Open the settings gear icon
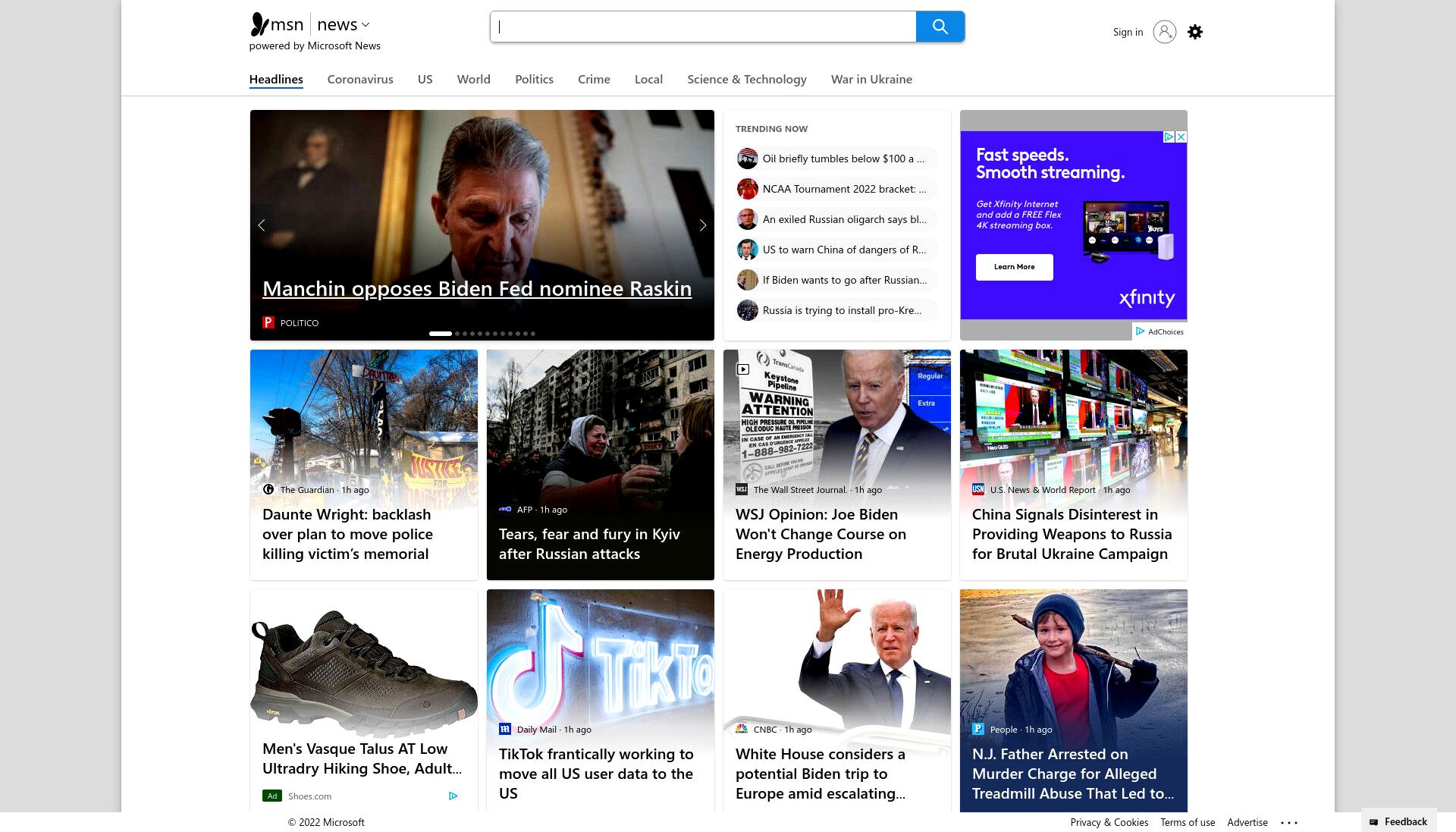This screenshot has height=832, width=1456. (x=1195, y=32)
